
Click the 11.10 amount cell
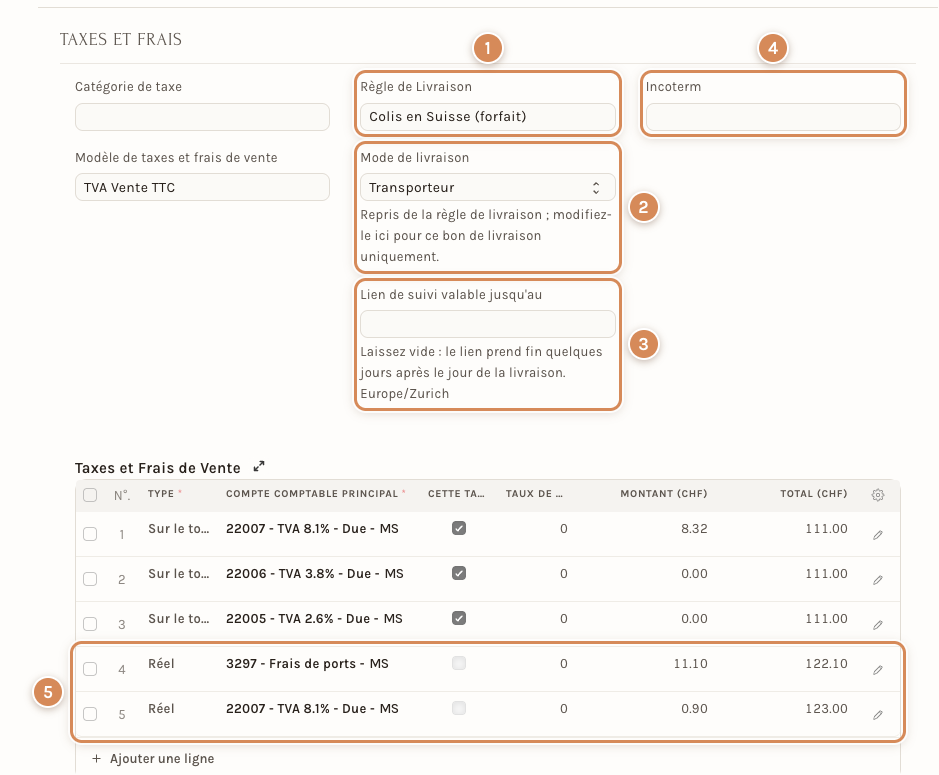(690, 664)
